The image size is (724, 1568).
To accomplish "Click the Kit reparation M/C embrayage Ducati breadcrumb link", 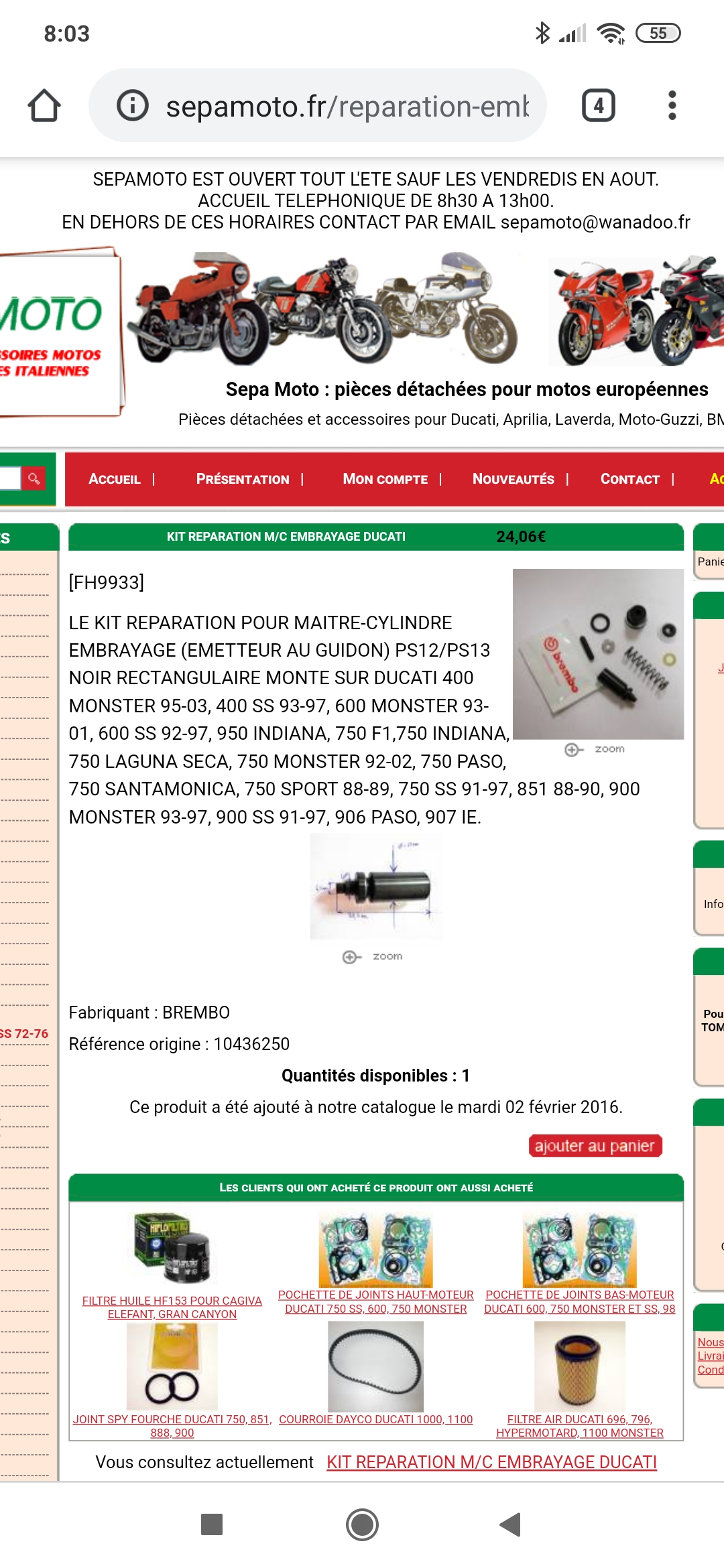I will pyautogui.click(x=491, y=1462).
